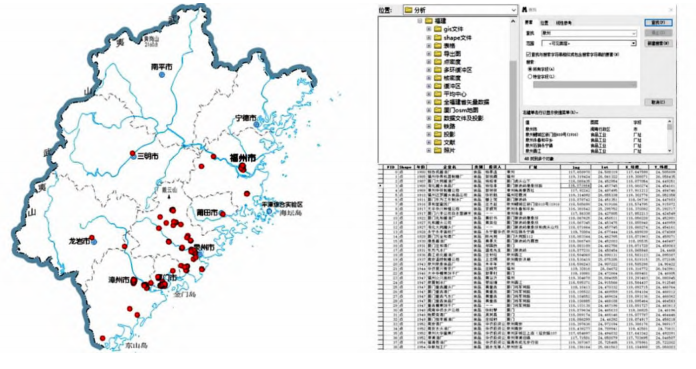Expand the 数据文件及投影 folder node
This screenshot has width=696, height=369.
pos(429,118)
